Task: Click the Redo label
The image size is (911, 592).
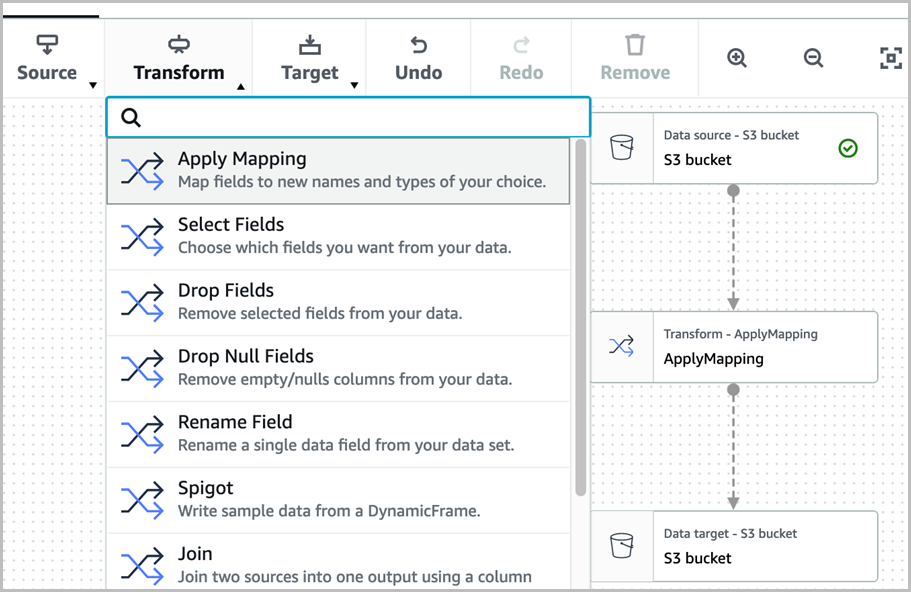Action: click(521, 73)
